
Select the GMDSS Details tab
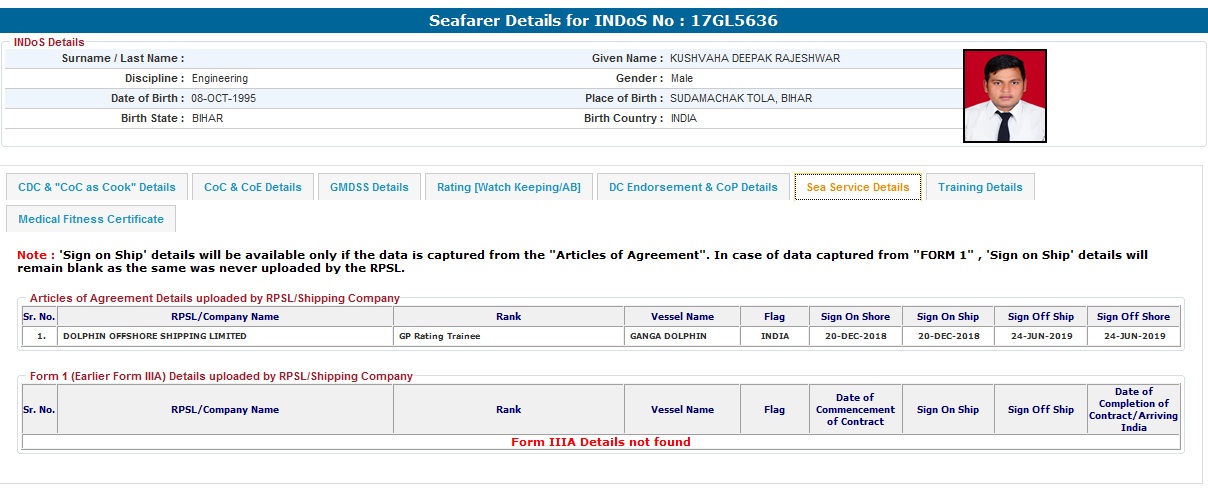click(369, 187)
